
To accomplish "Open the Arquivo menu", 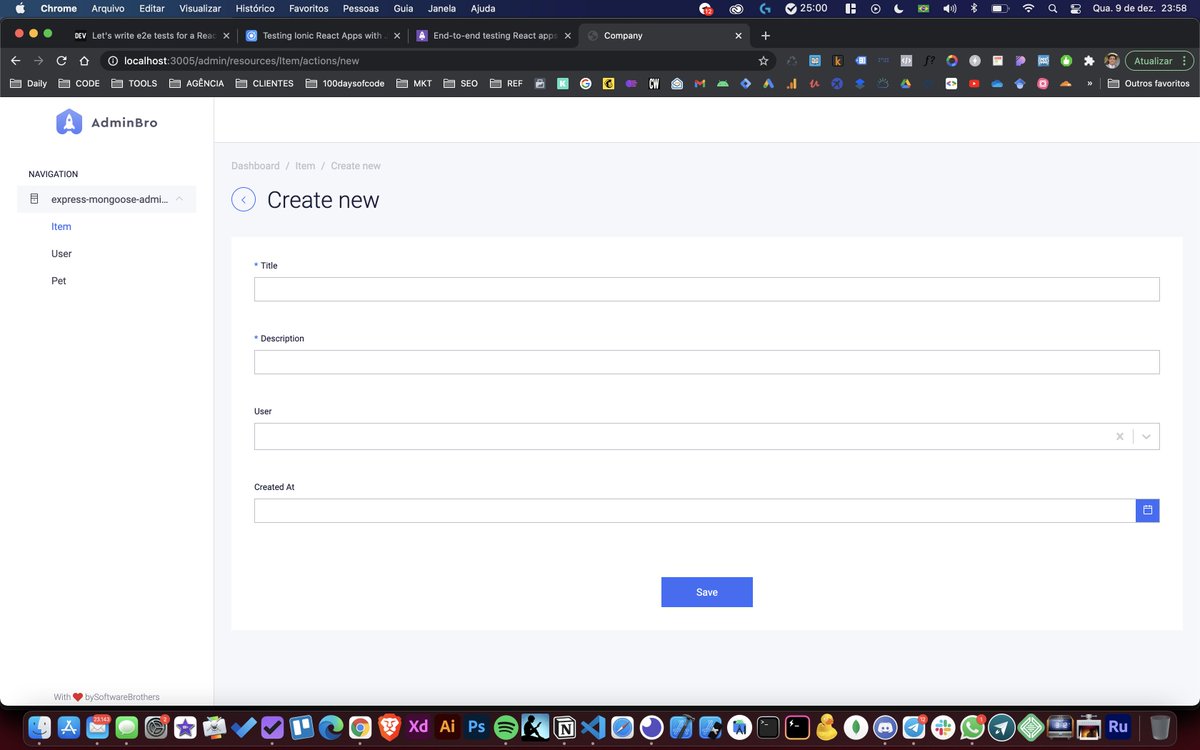I will click(108, 8).
